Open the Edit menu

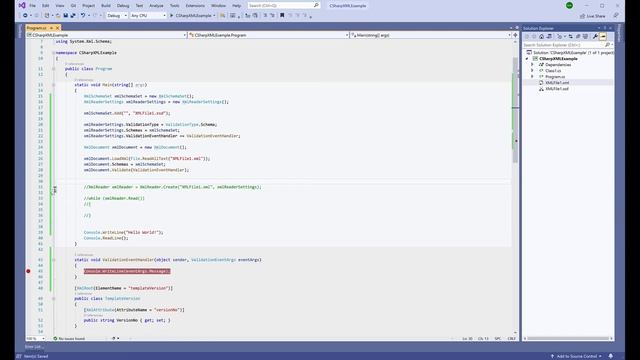click(x=45, y=6)
